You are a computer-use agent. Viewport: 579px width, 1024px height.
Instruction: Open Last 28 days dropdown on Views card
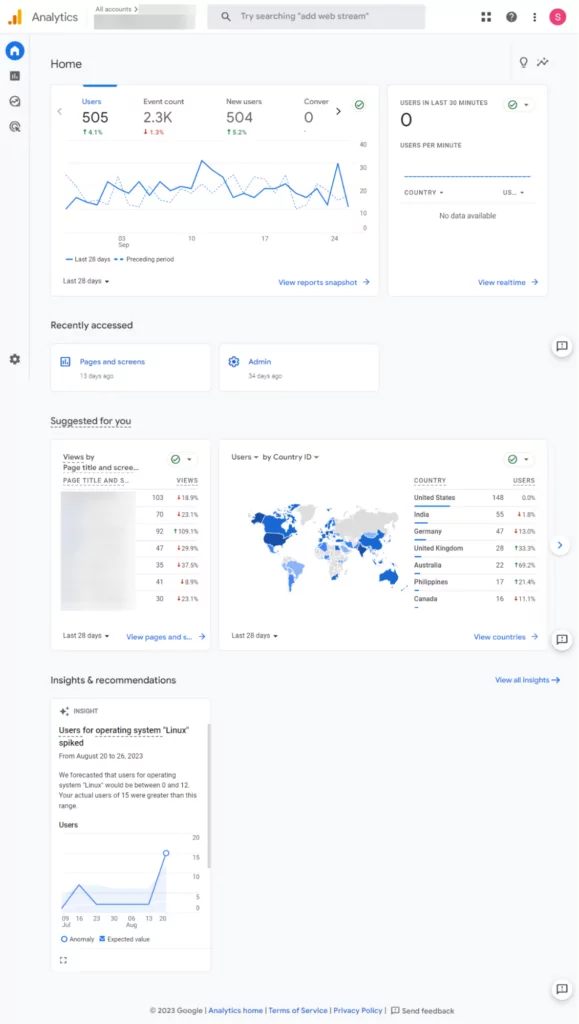pos(86,635)
